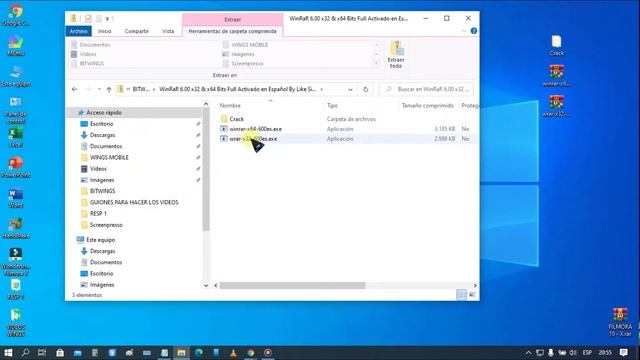Open notifications action center
Image resolution: width=640 pixels, height=360 pixels.
623,353
